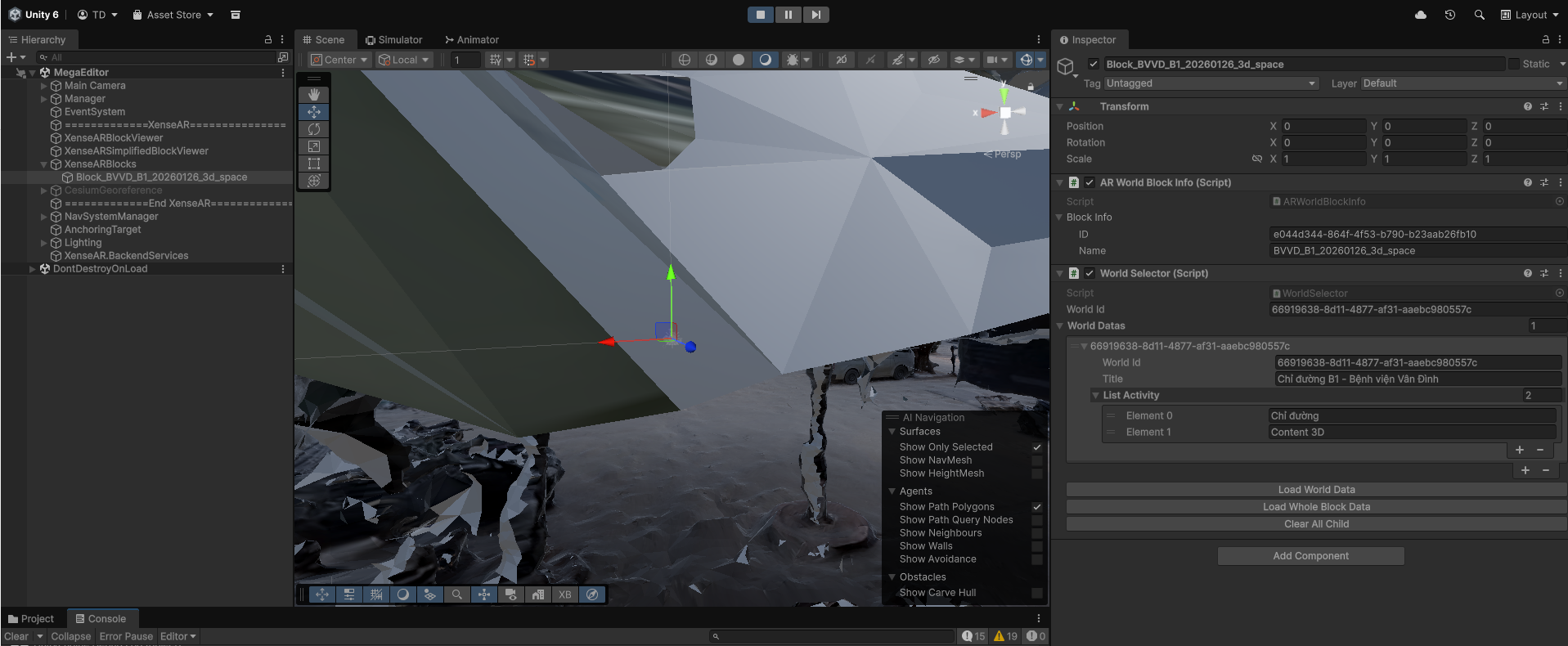Switch to the Simulator tab
Viewport: 1568px width, 646px height.
pyautogui.click(x=394, y=39)
